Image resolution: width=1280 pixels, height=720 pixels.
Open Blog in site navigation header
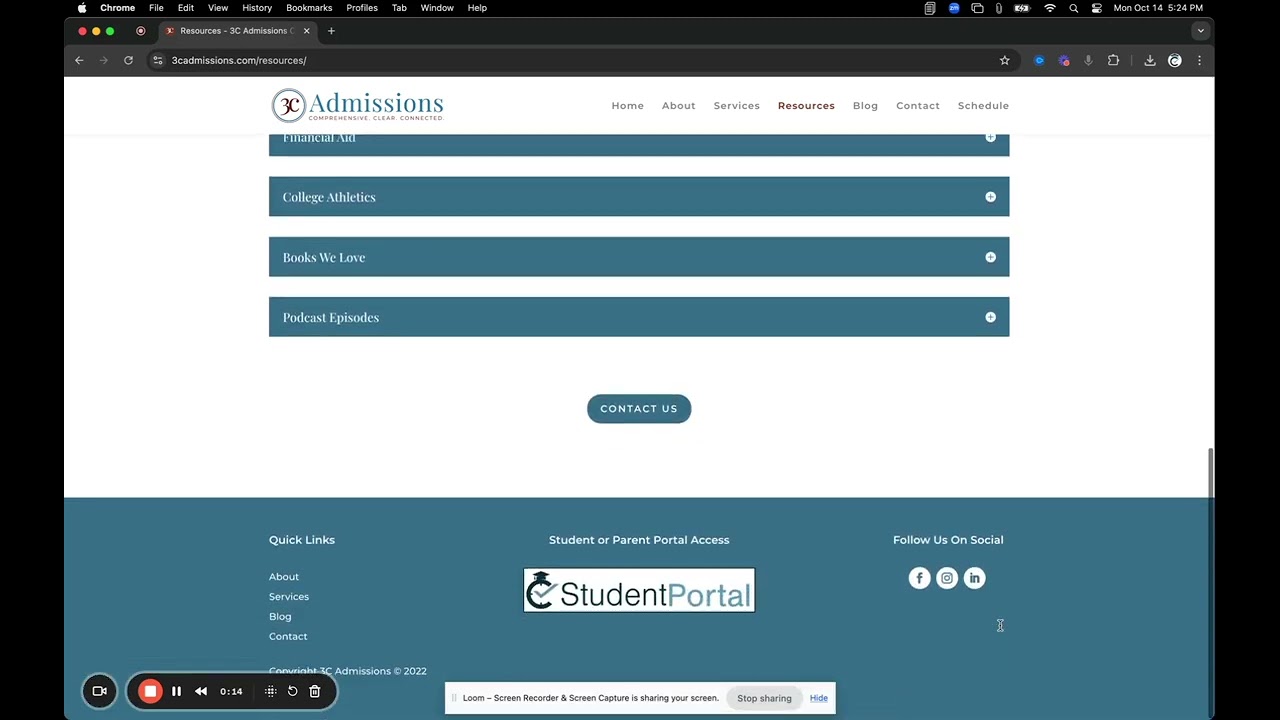coord(866,106)
